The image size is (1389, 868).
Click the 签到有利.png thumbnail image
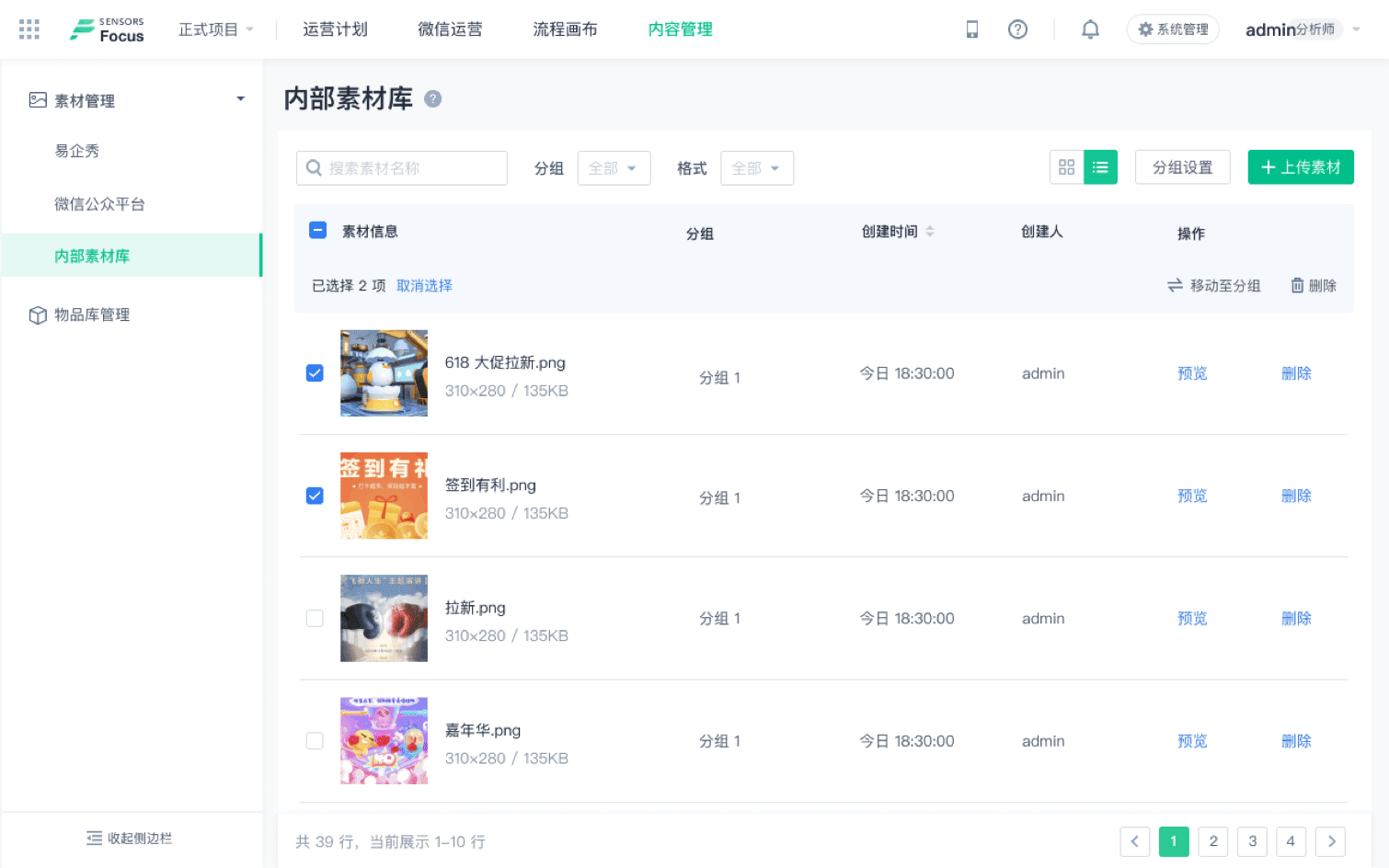point(384,496)
